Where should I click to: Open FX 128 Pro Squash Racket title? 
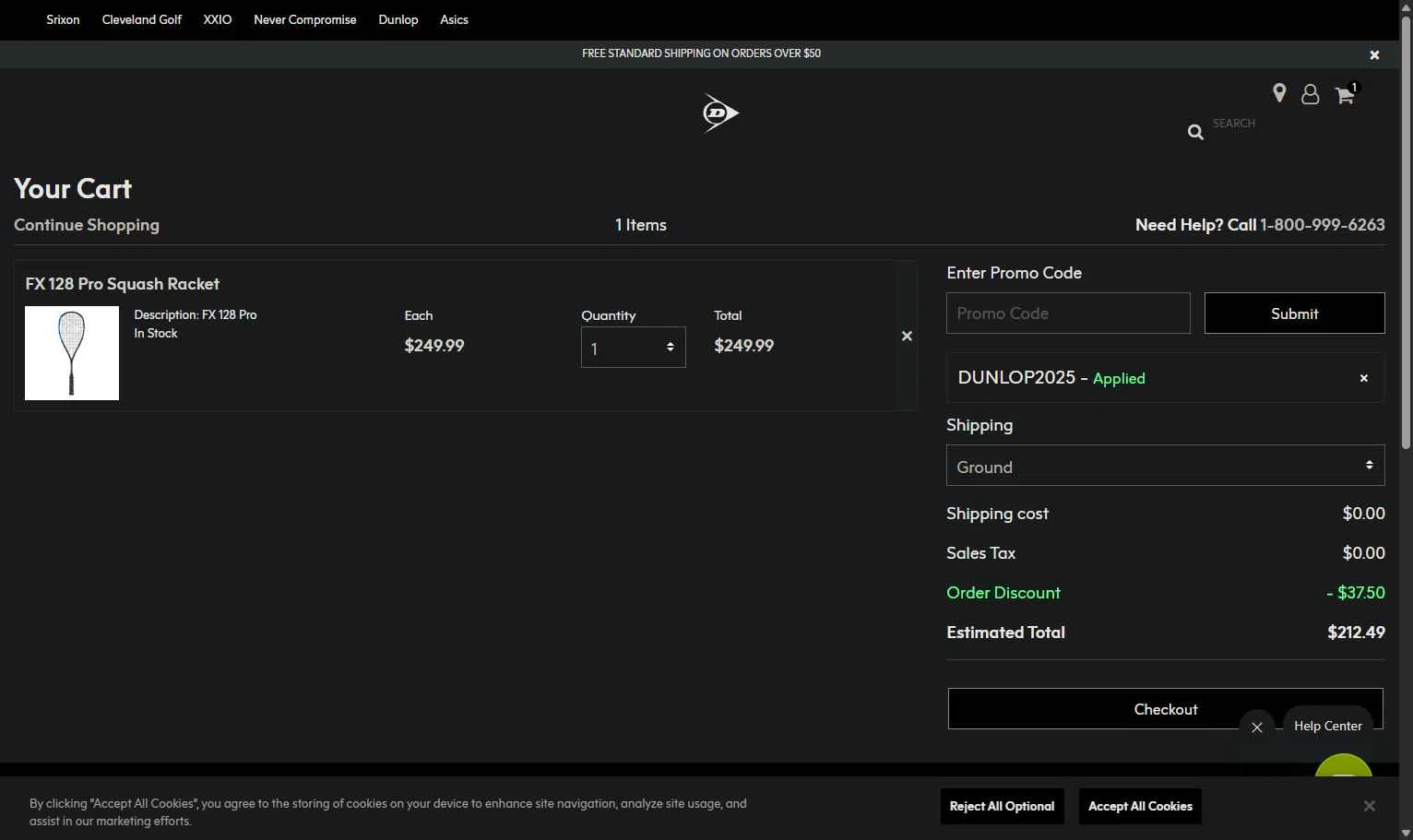click(123, 284)
